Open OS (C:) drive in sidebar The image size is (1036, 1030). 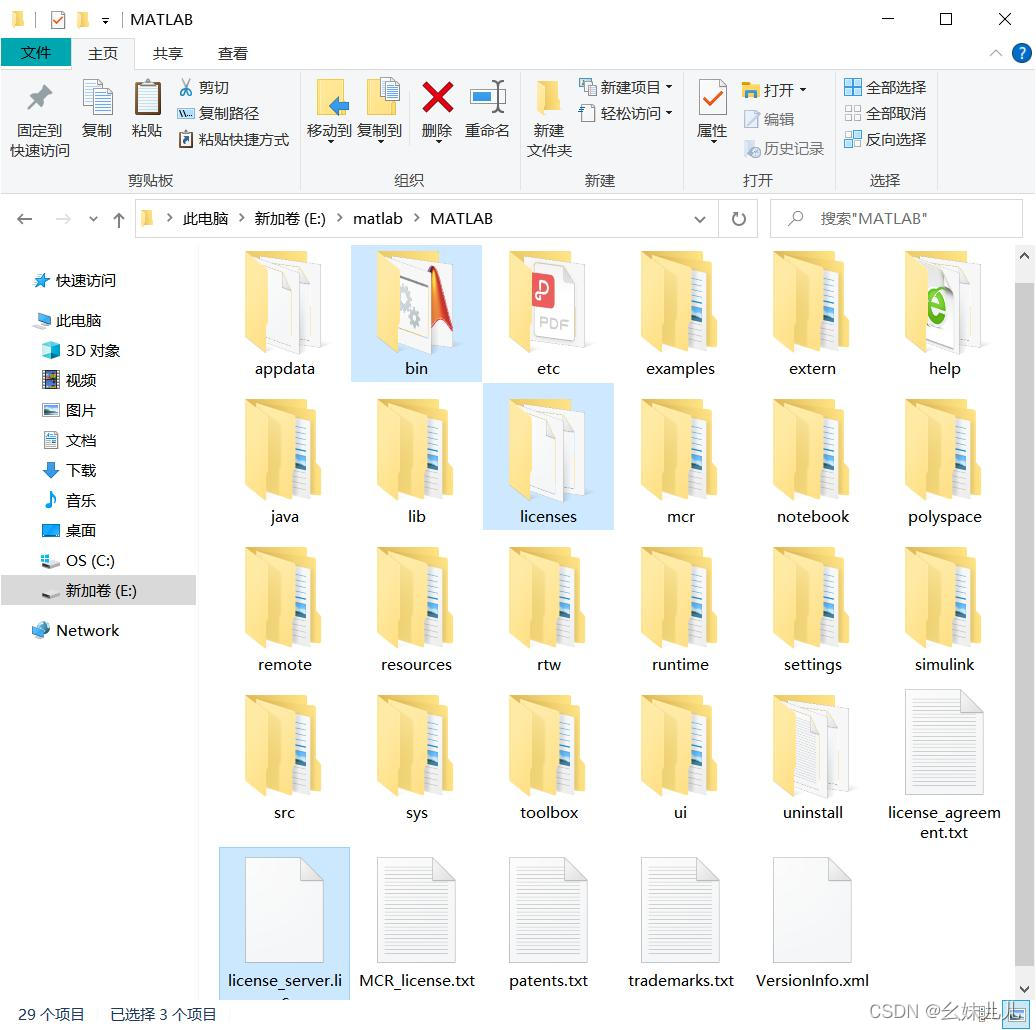[79, 561]
